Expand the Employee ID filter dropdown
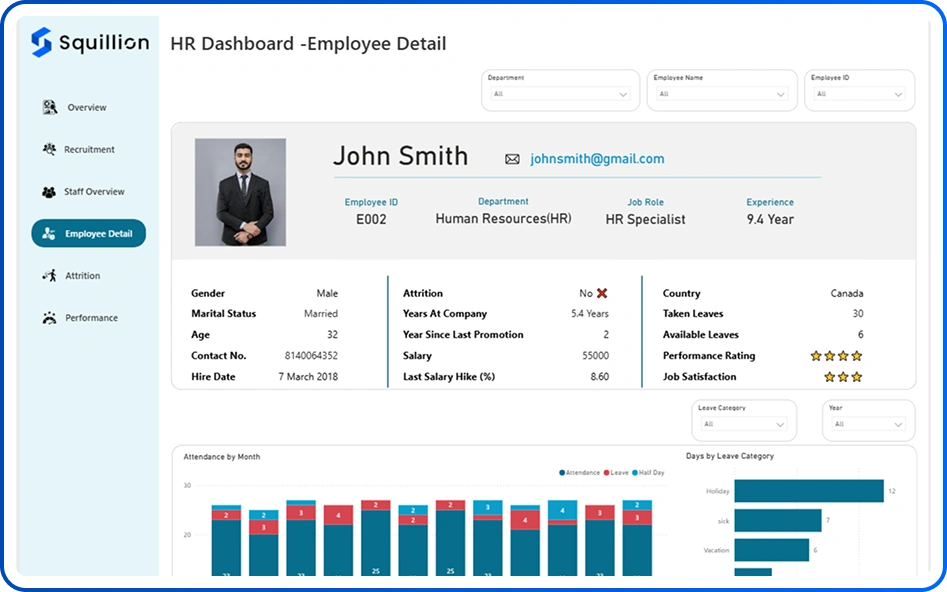Viewport: 947px width, 592px height. click(x=859, y=94)
